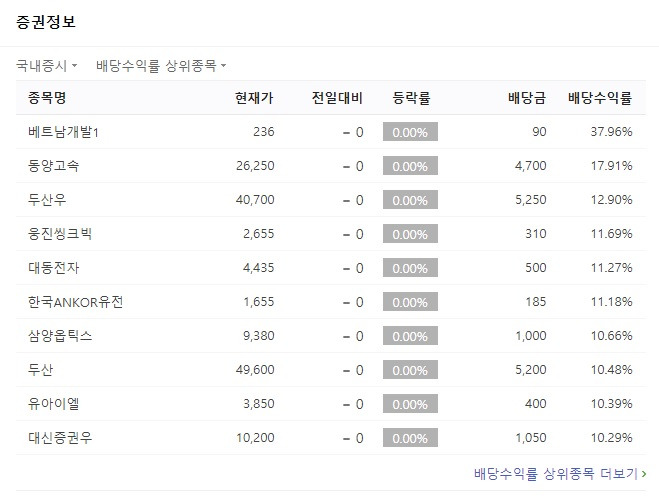Click the 현재가 column header
The width and height of the screenshot is (659, 500).
[254, 98]
